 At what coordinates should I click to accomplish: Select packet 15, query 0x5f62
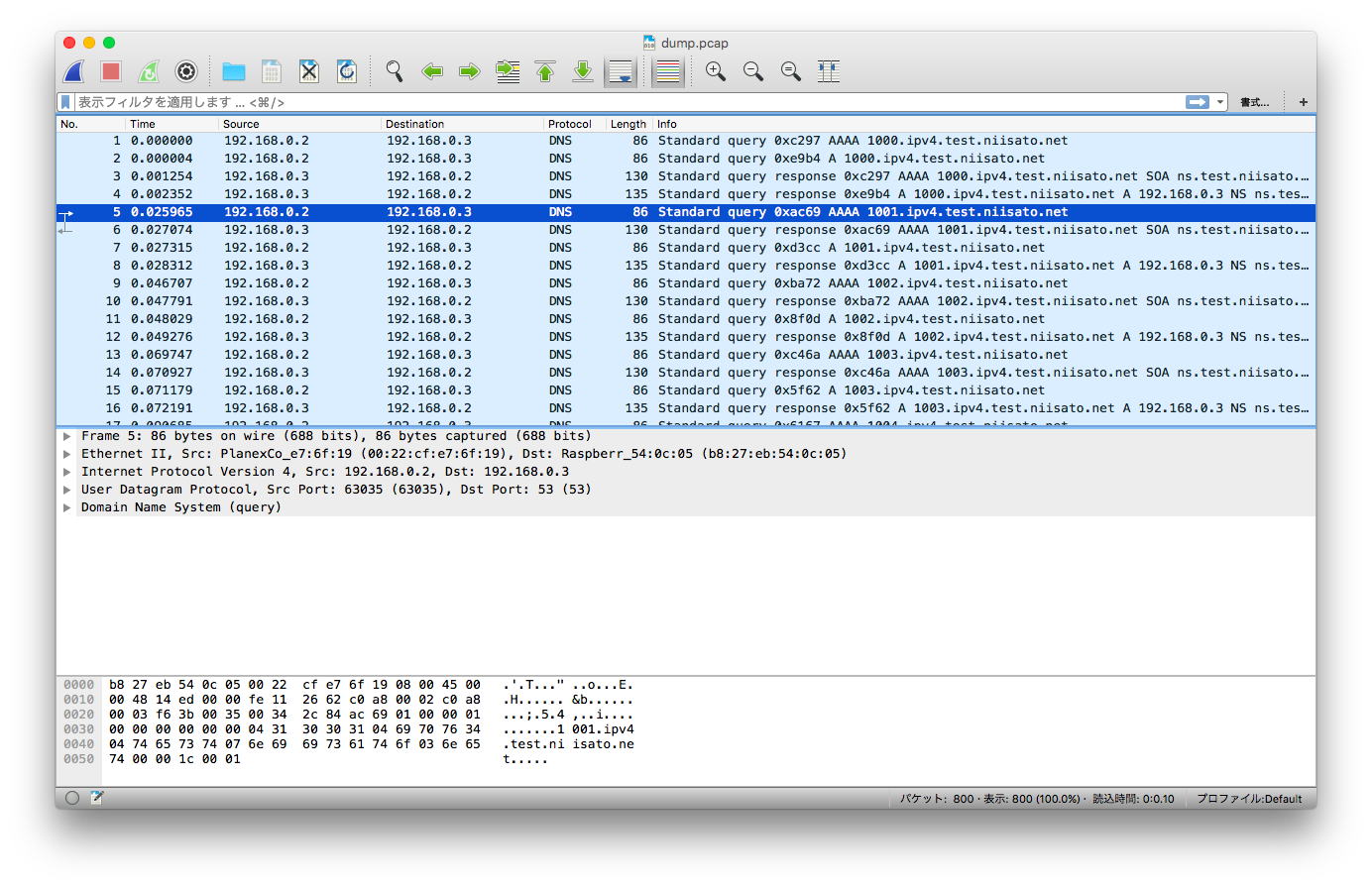(686, 390)
